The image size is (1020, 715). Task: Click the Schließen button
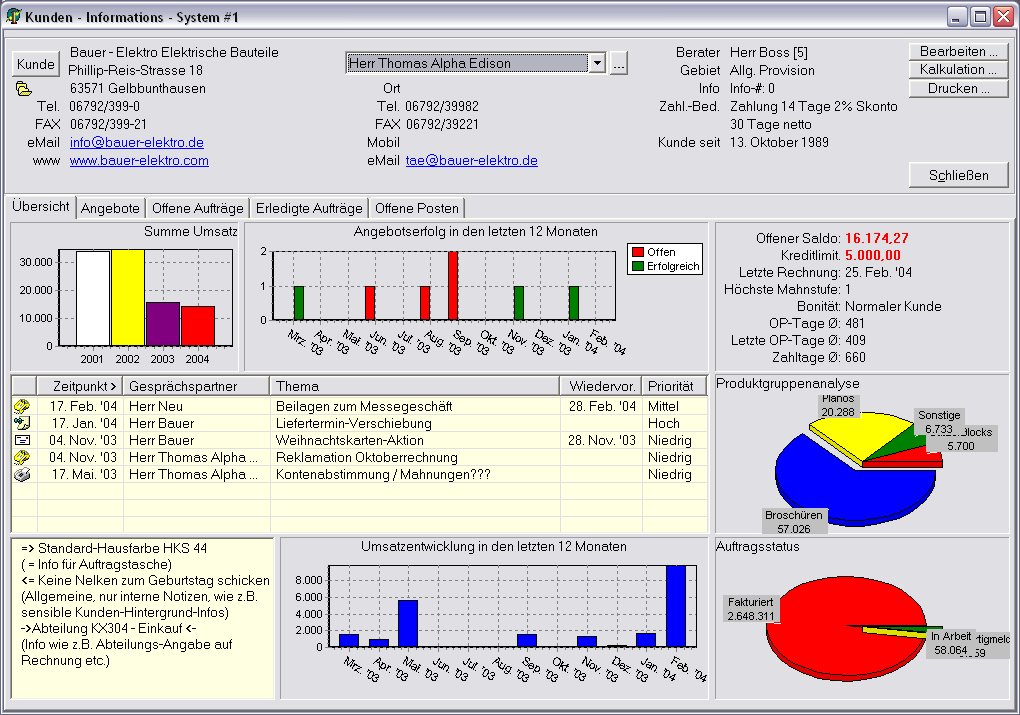tap(958, 175)
